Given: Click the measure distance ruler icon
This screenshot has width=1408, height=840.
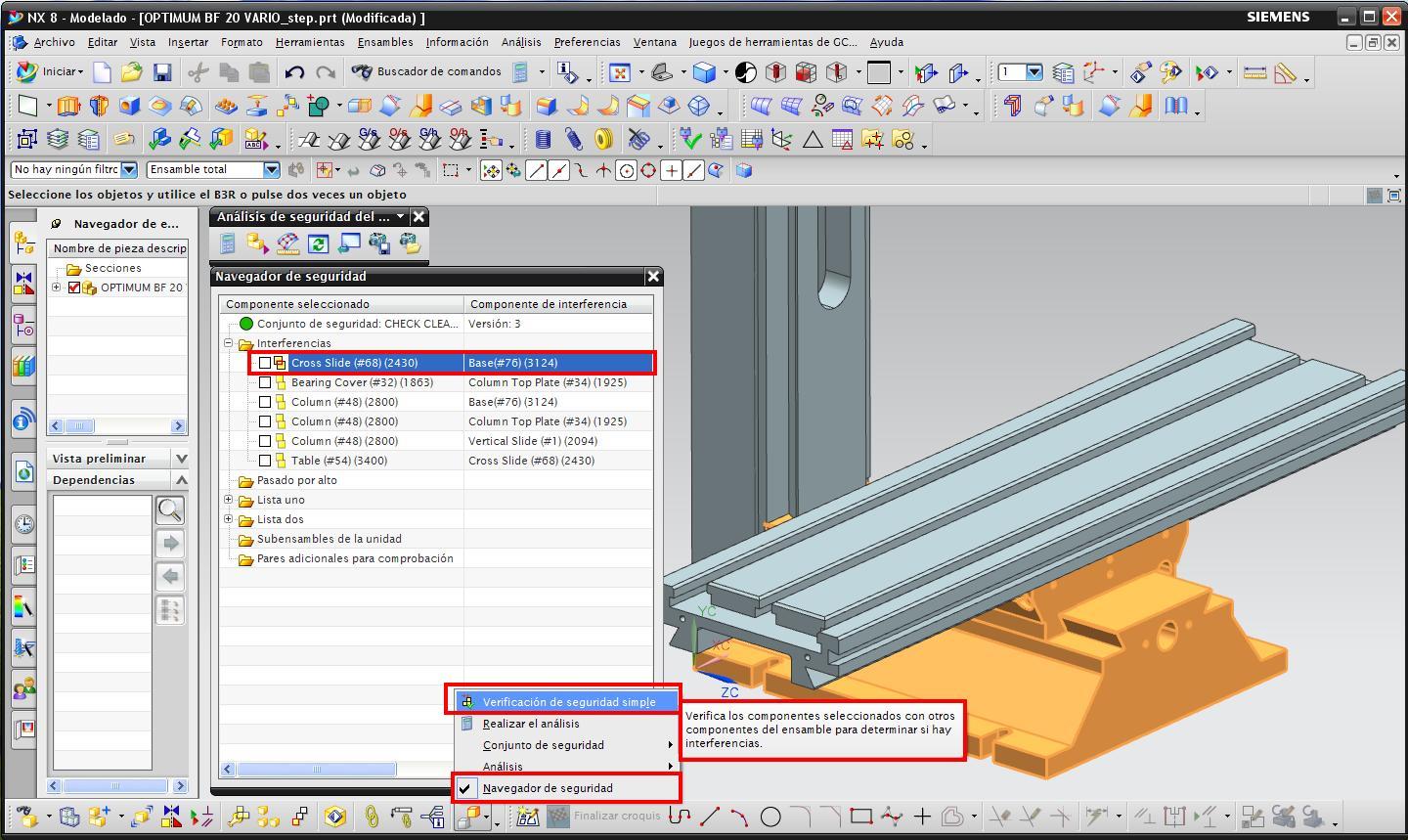Looking at the screenshot, I should (1254, 72).
